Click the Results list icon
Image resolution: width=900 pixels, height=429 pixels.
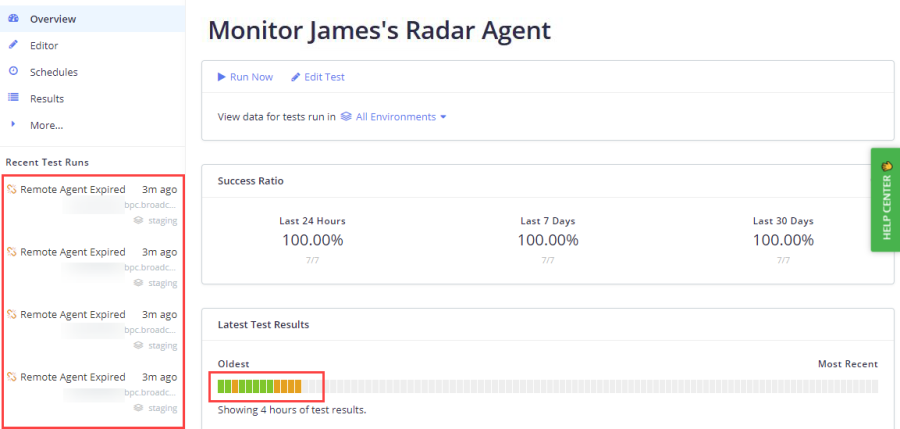point(13,98)
